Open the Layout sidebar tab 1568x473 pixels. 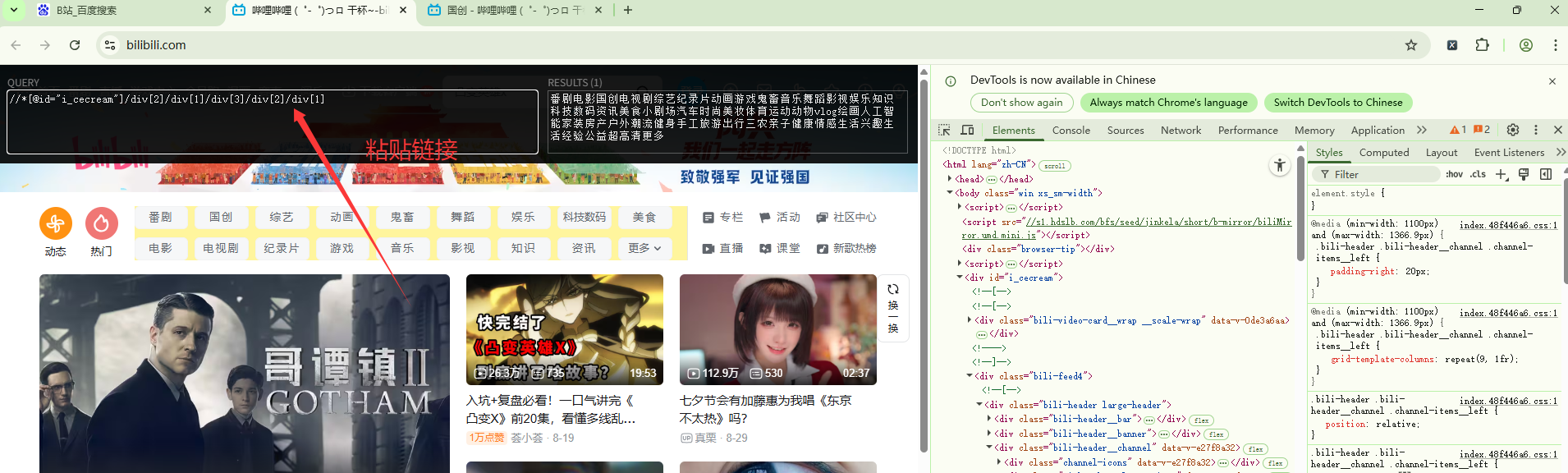pyautogui.click(x=1442, y=152)
